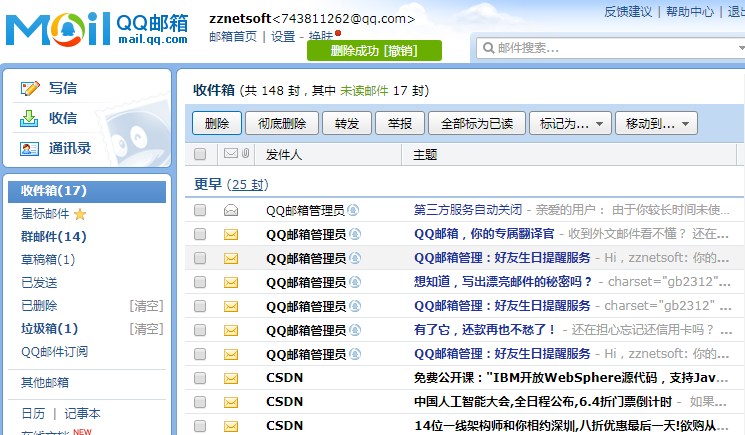Screen dimensions: 745x435
Task: Click verified badge beside sender of 第三方服务自动关闭
Action: [x=353, y=210]
